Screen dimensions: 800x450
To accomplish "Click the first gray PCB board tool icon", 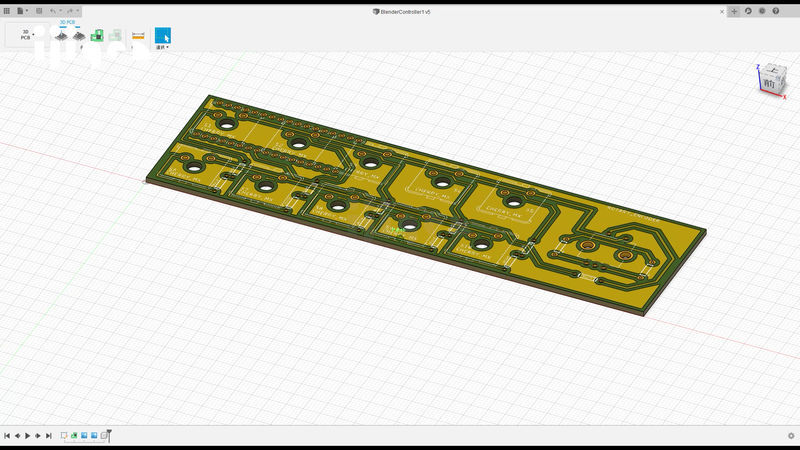I will click(x=61, y=36).
